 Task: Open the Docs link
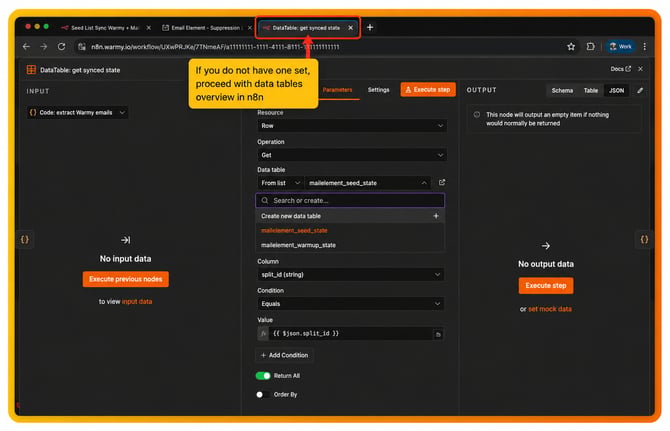pyautogui.click(x=620, y=69)
